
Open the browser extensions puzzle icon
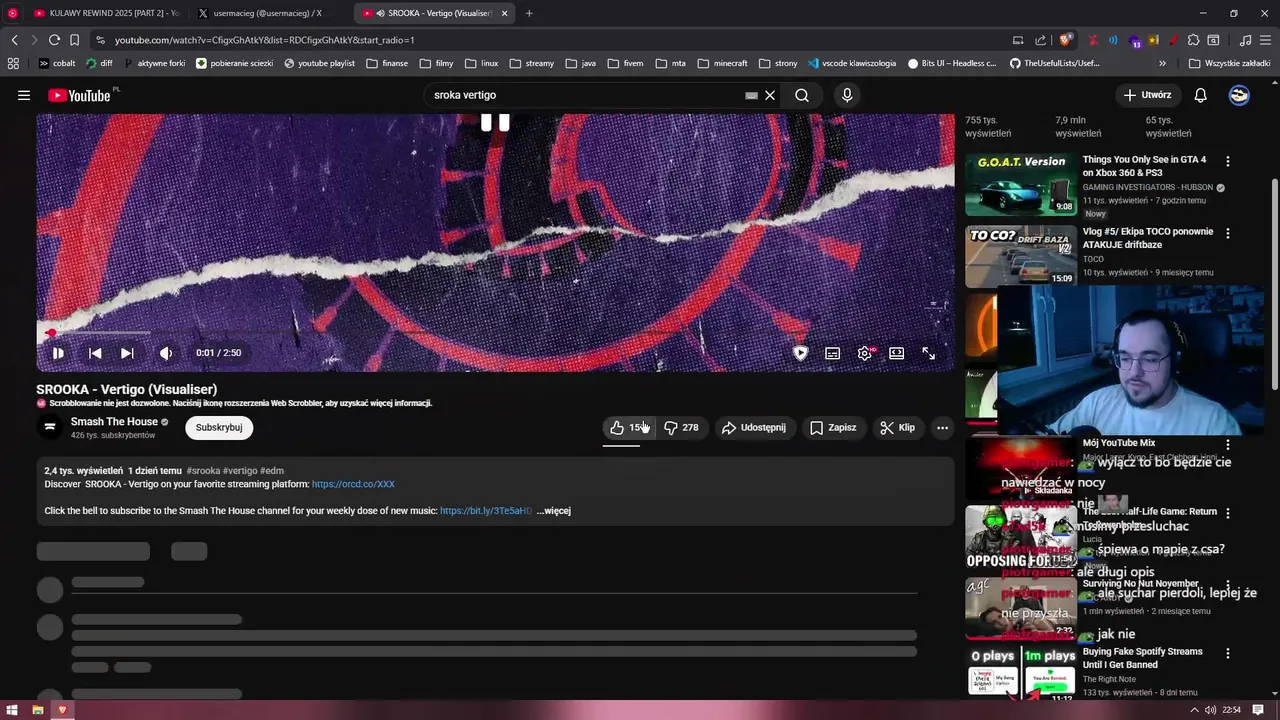tap(1193, 40)
